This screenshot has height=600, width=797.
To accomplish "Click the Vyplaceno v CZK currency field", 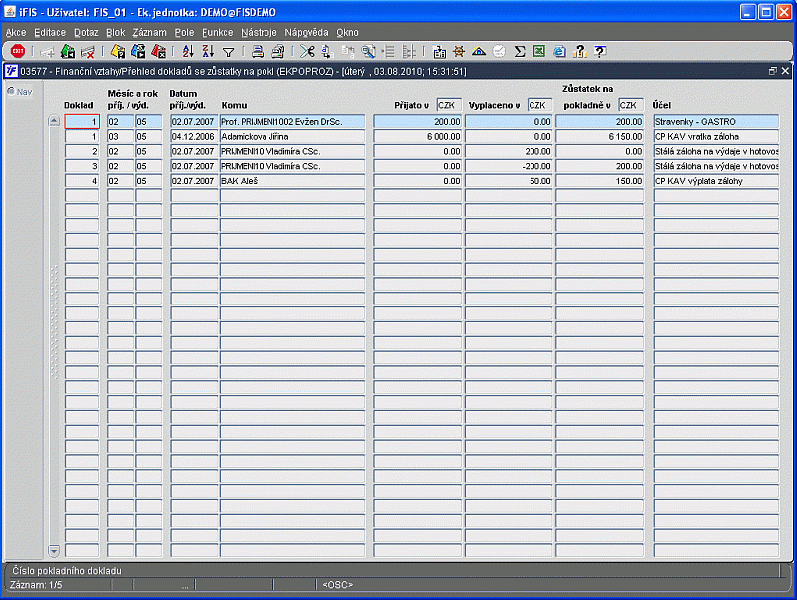I will (x=540, y=105).
